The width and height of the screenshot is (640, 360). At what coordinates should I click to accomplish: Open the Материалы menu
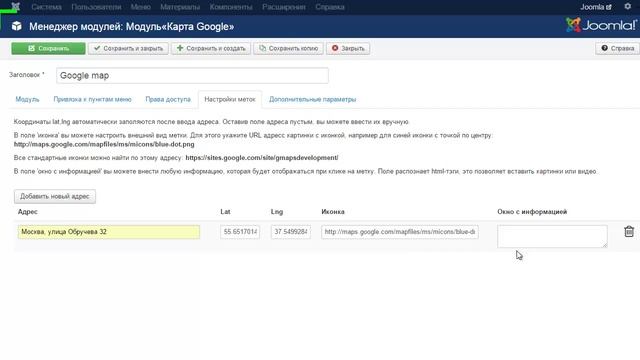[180, 7]
